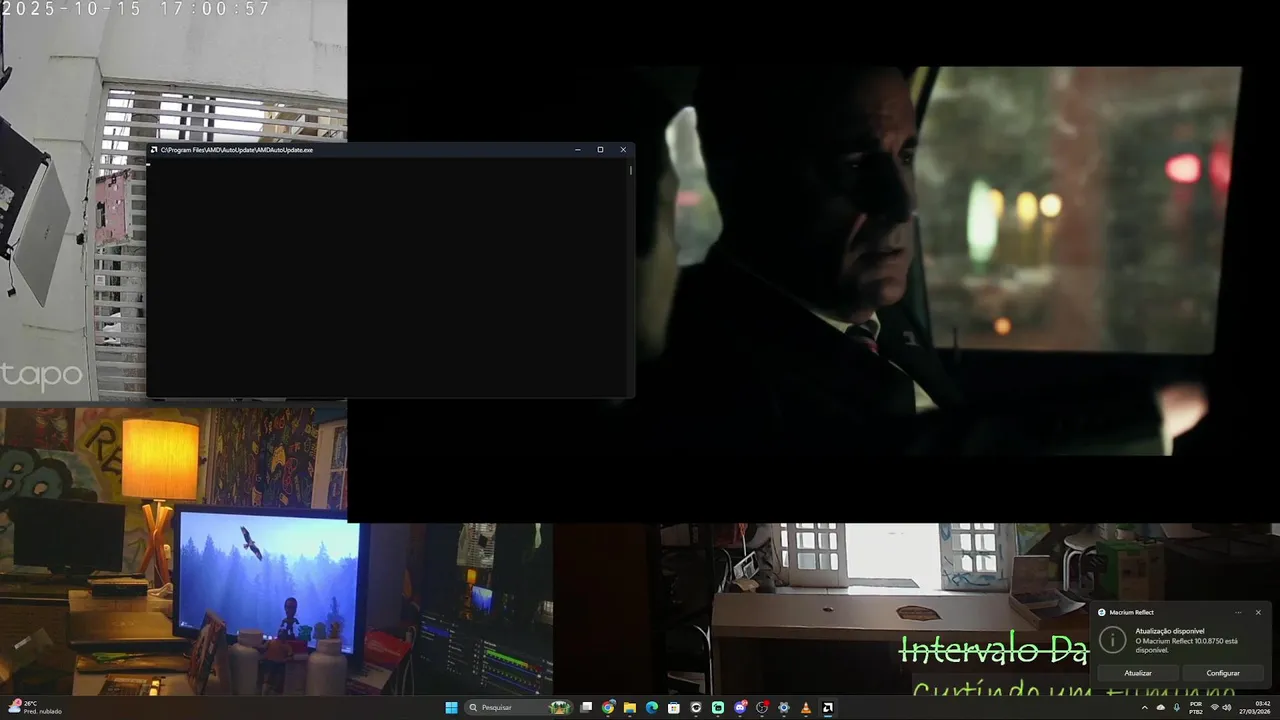Open the clock and date flyout
The width and height of the screenshot is (1280, 720).
click(x=1255, y=708)
